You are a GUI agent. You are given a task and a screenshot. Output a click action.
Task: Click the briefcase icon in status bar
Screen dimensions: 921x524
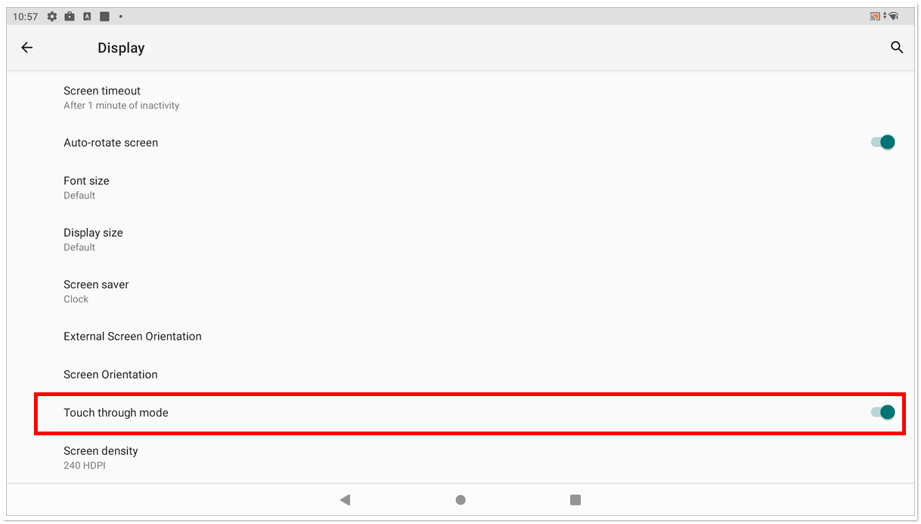click(x=69, y=16)
